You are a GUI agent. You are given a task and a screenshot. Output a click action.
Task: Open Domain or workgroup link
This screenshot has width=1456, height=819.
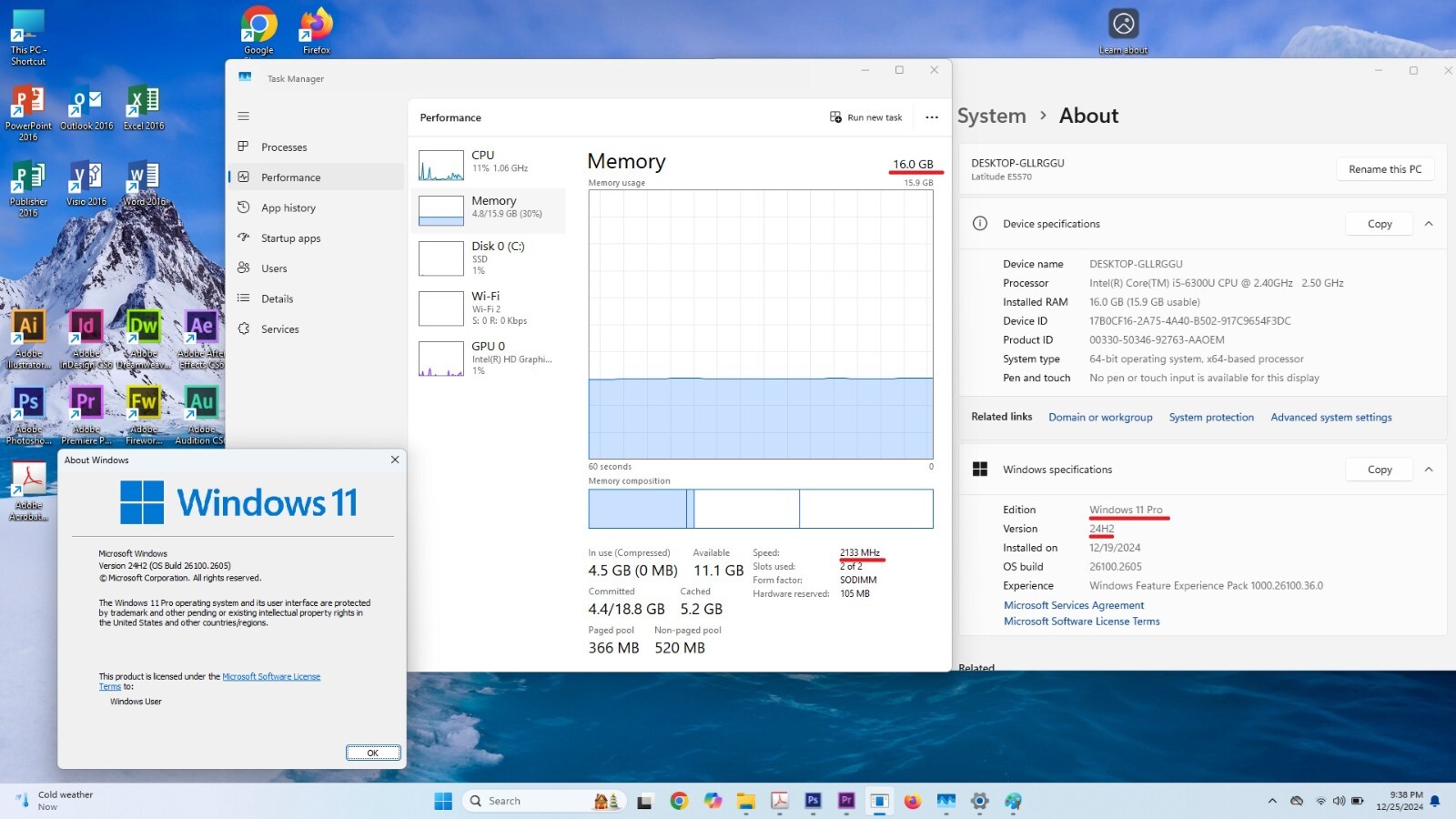click(1100, 418)
